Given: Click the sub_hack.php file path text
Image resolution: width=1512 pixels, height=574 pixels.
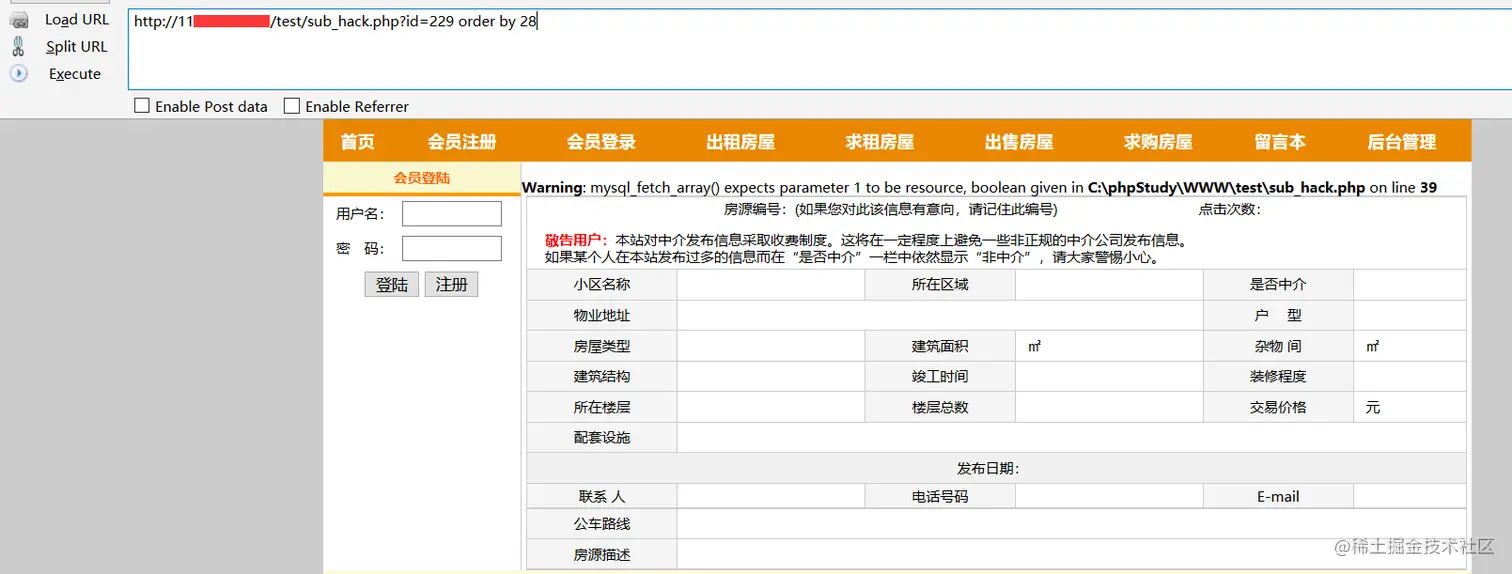Looking at the screenshot, I should (x=1226, y=188).
